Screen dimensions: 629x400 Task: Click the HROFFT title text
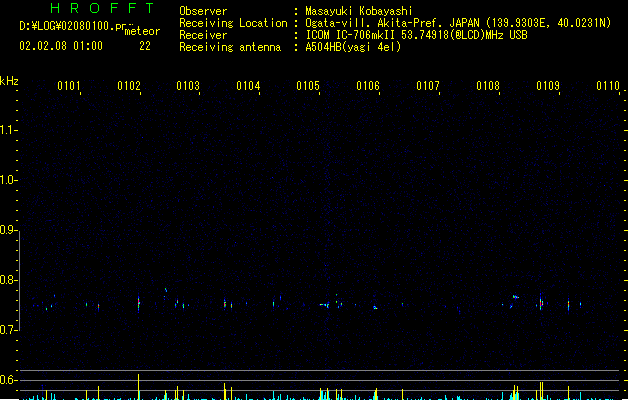coord(103,8)
